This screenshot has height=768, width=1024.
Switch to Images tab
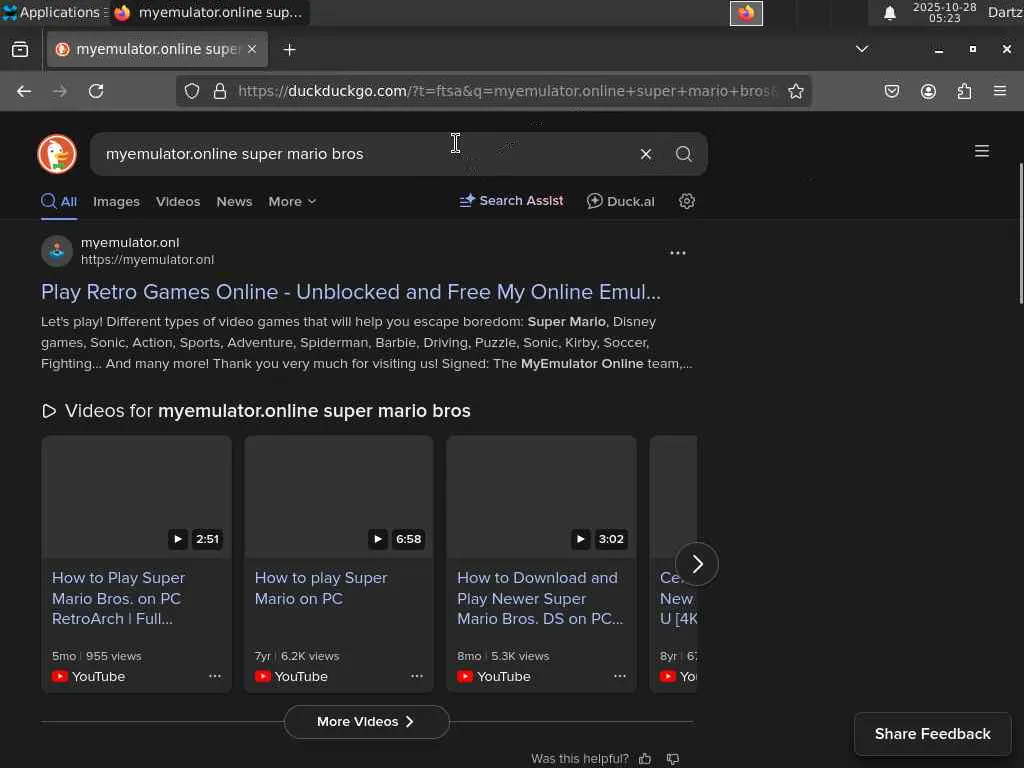116,202
